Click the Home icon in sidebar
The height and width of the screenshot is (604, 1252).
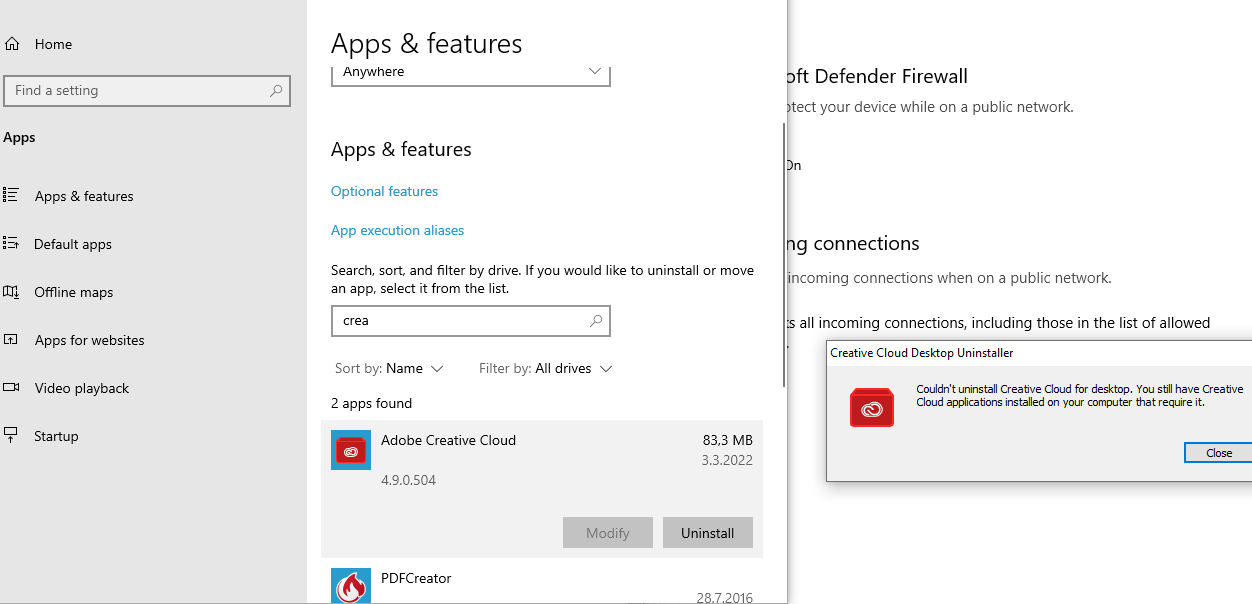point(12,44)
